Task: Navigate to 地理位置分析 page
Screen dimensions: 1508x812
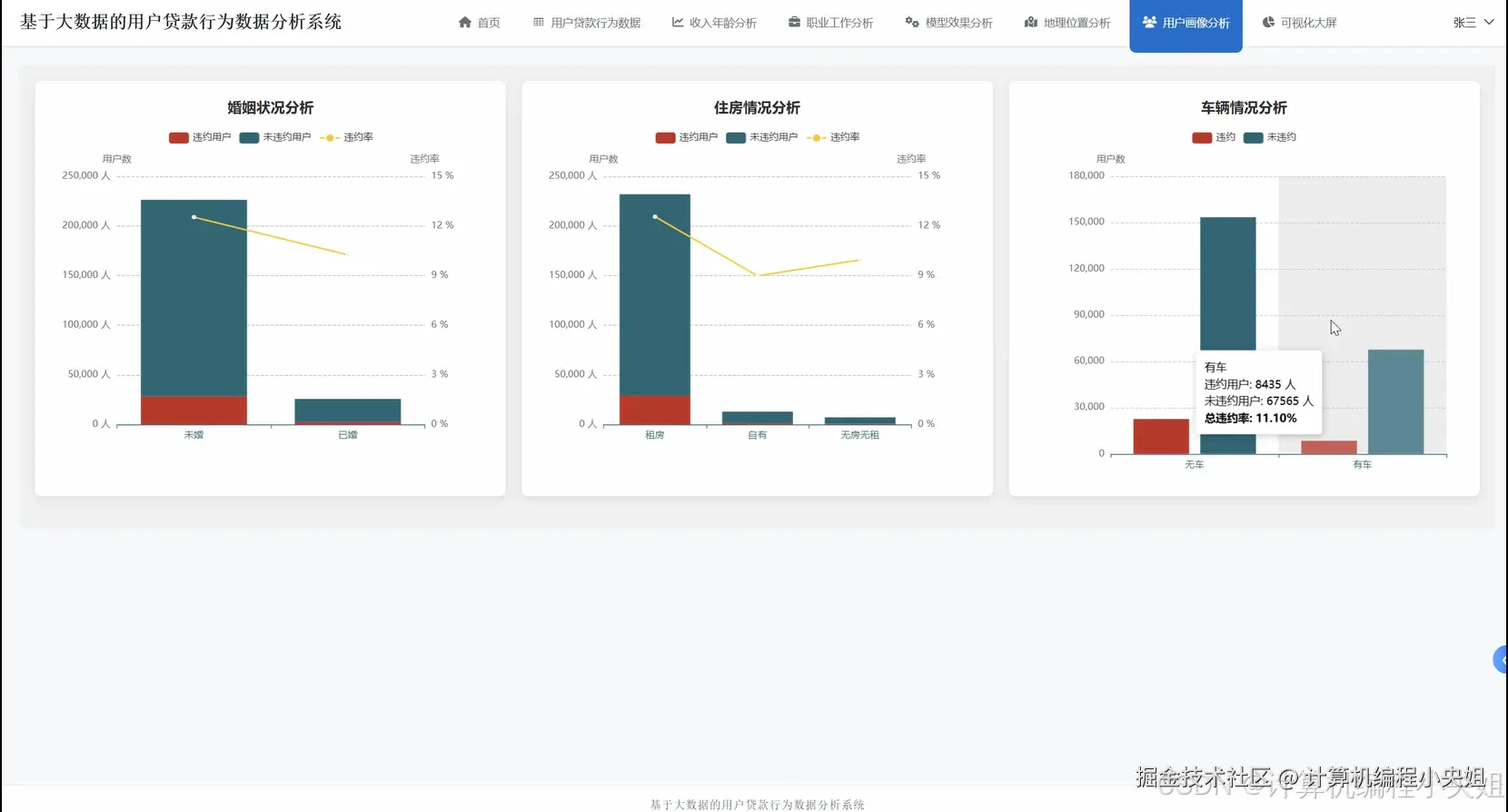Action: [1067, 23]
